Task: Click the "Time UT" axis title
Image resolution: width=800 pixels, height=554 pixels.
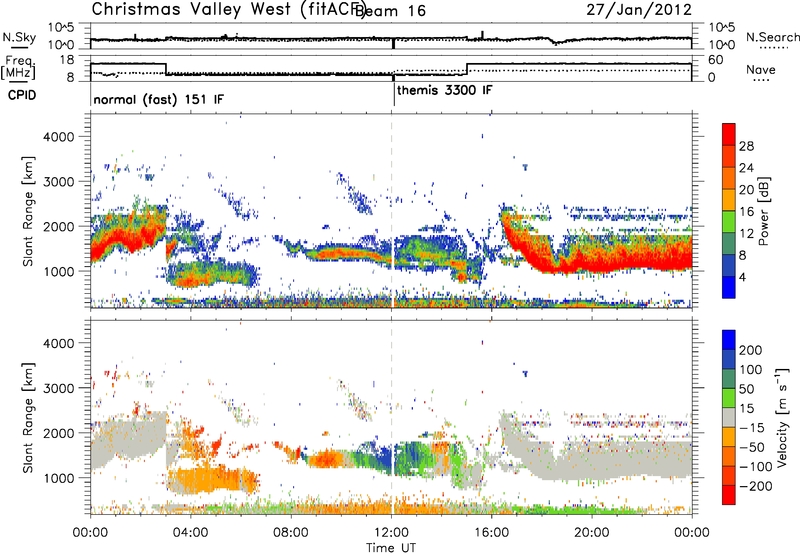Action: coord(391,547)
